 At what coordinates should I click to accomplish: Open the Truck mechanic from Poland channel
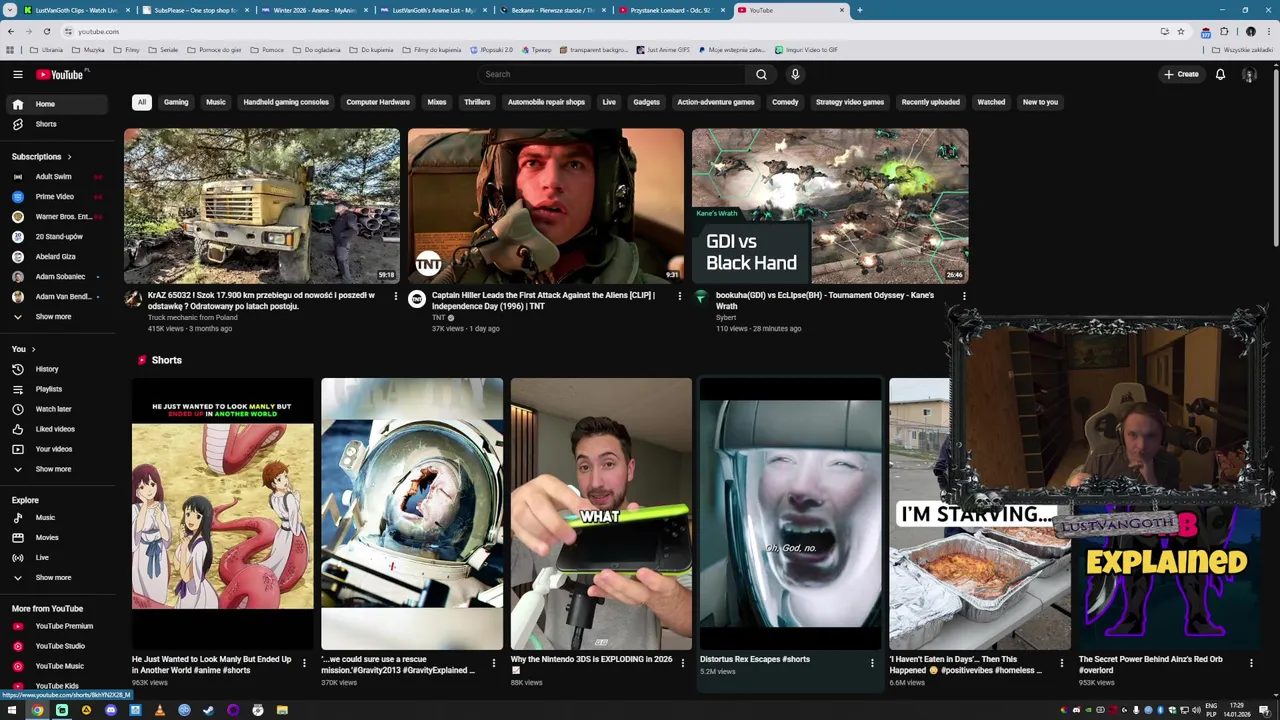(x=192, y=318)
